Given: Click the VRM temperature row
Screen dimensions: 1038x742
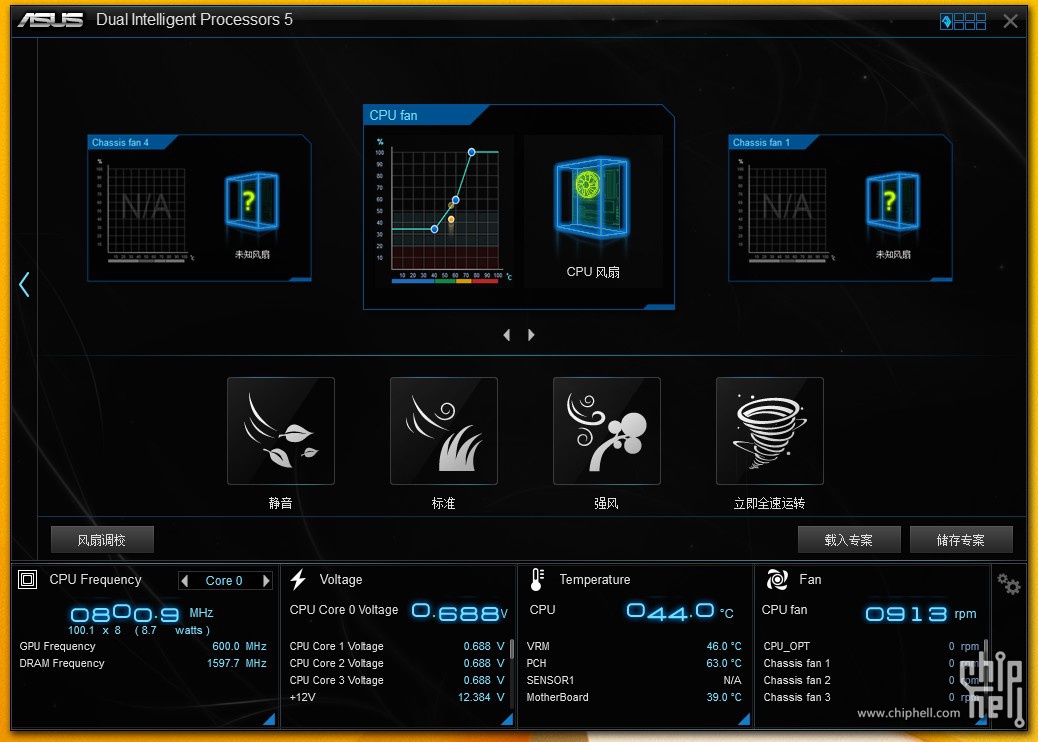Looking at the screenshot, I should click(x=634, y=646).
